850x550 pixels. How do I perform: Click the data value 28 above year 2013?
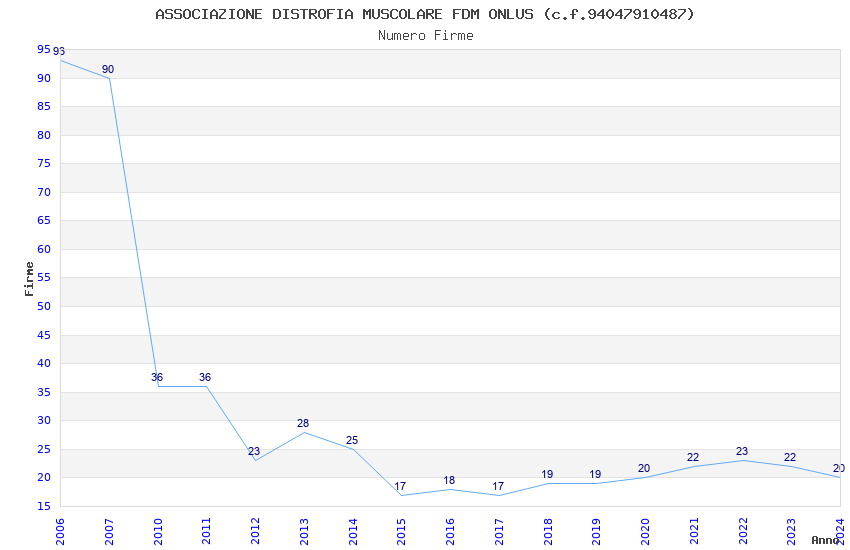click(302, 423)
